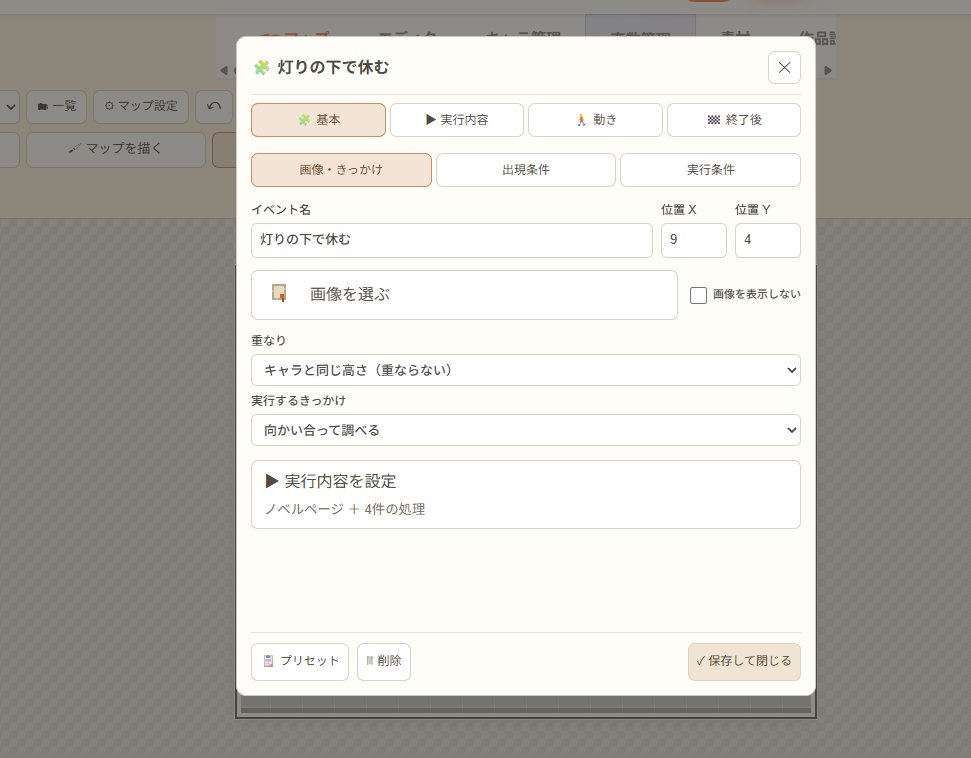Go to the 動き tab
This screenshot has width=971, height=758.
(595, 120)
